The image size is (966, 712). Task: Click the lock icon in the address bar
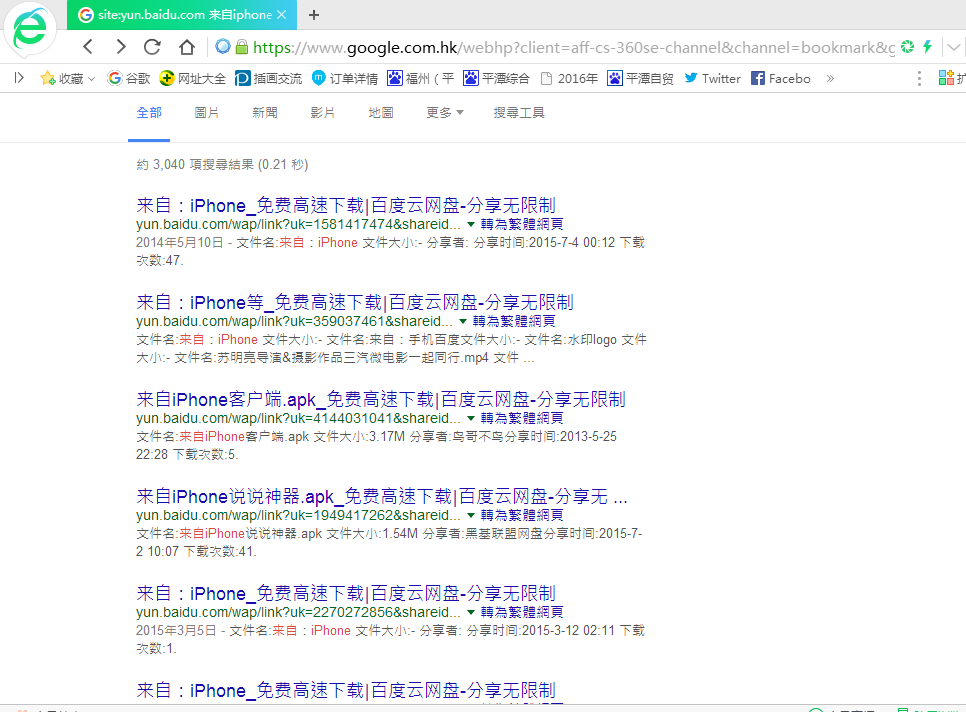241,46
